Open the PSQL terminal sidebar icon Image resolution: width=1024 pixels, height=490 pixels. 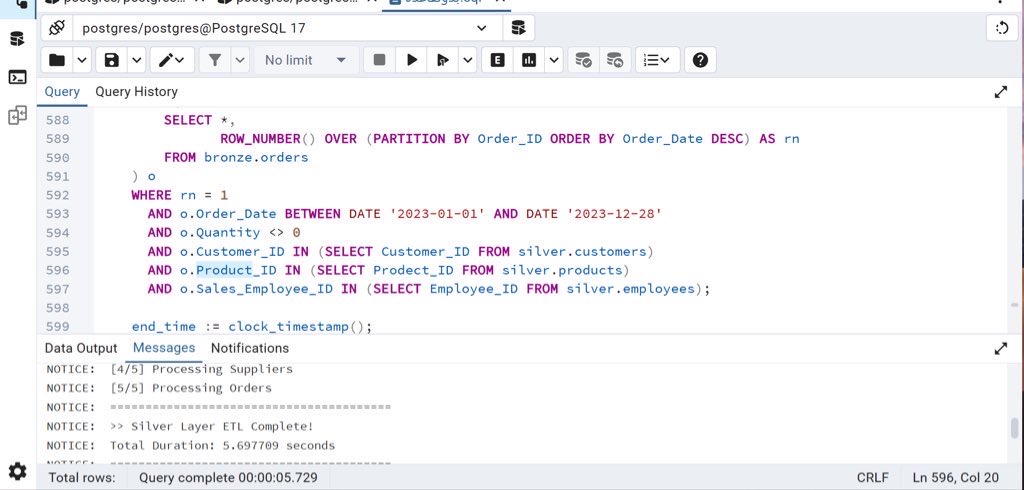18,77
